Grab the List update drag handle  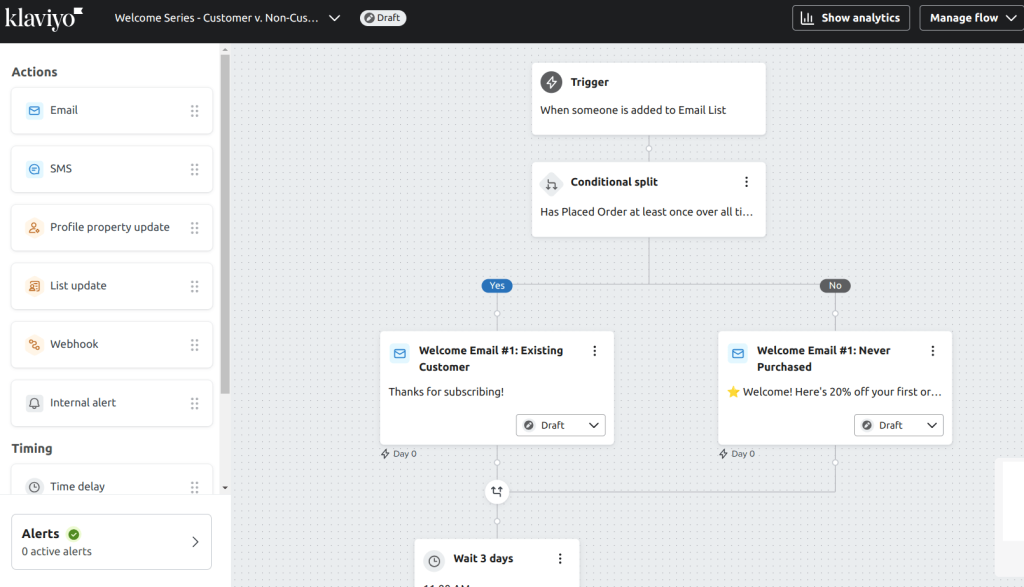pyautogui.click(x=195, y=286)
